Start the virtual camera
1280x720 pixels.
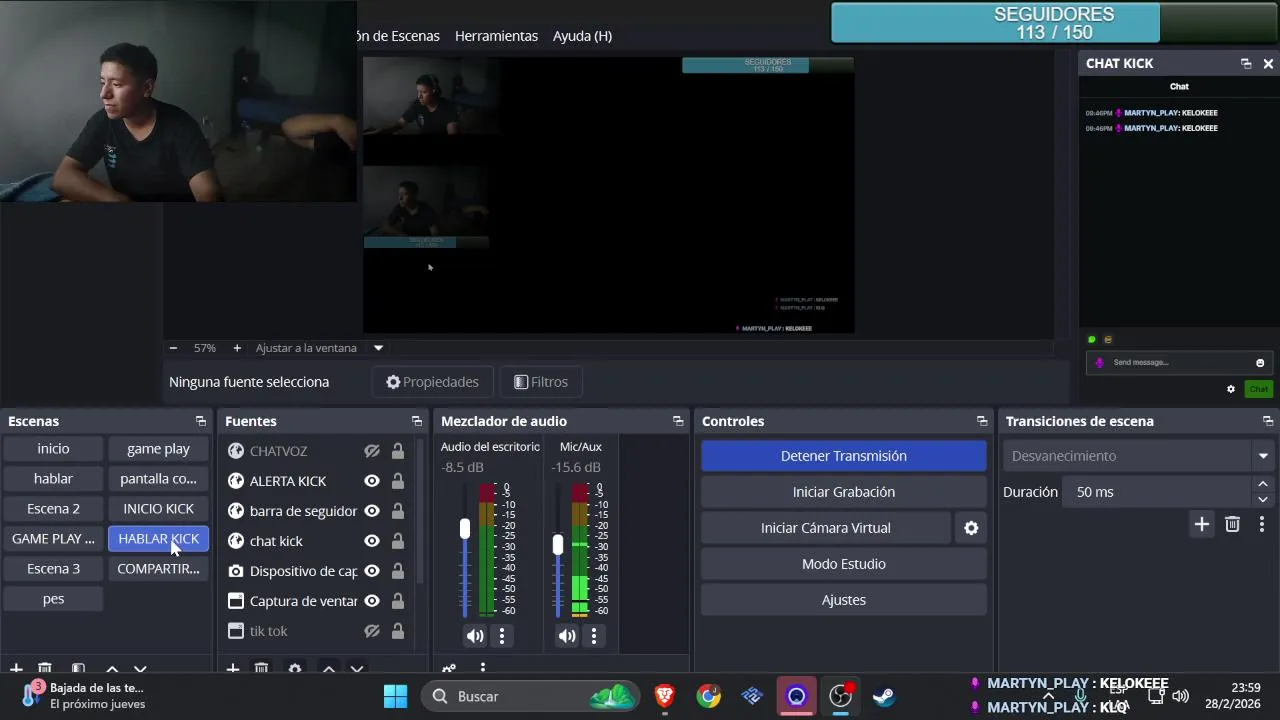click(826, 528)
